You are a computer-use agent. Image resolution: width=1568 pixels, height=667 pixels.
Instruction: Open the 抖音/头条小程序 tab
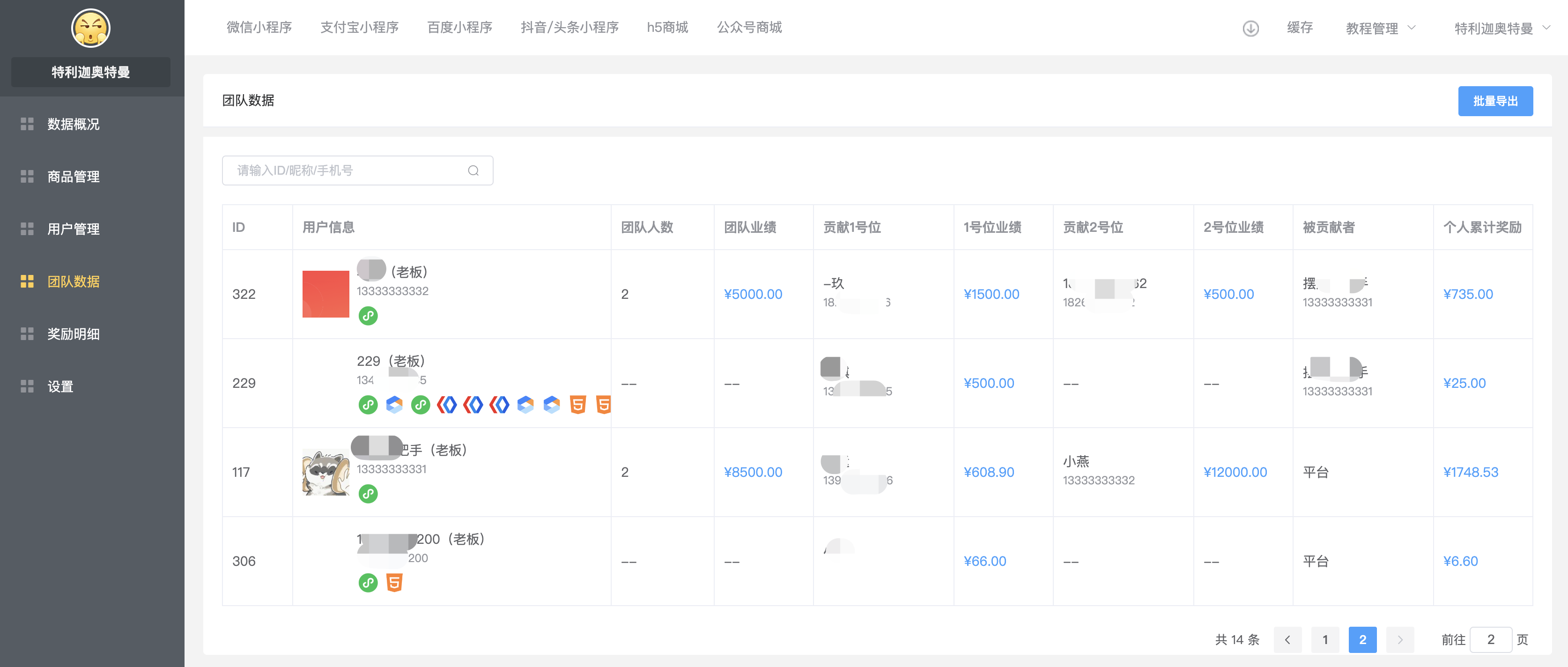point(569,27)
